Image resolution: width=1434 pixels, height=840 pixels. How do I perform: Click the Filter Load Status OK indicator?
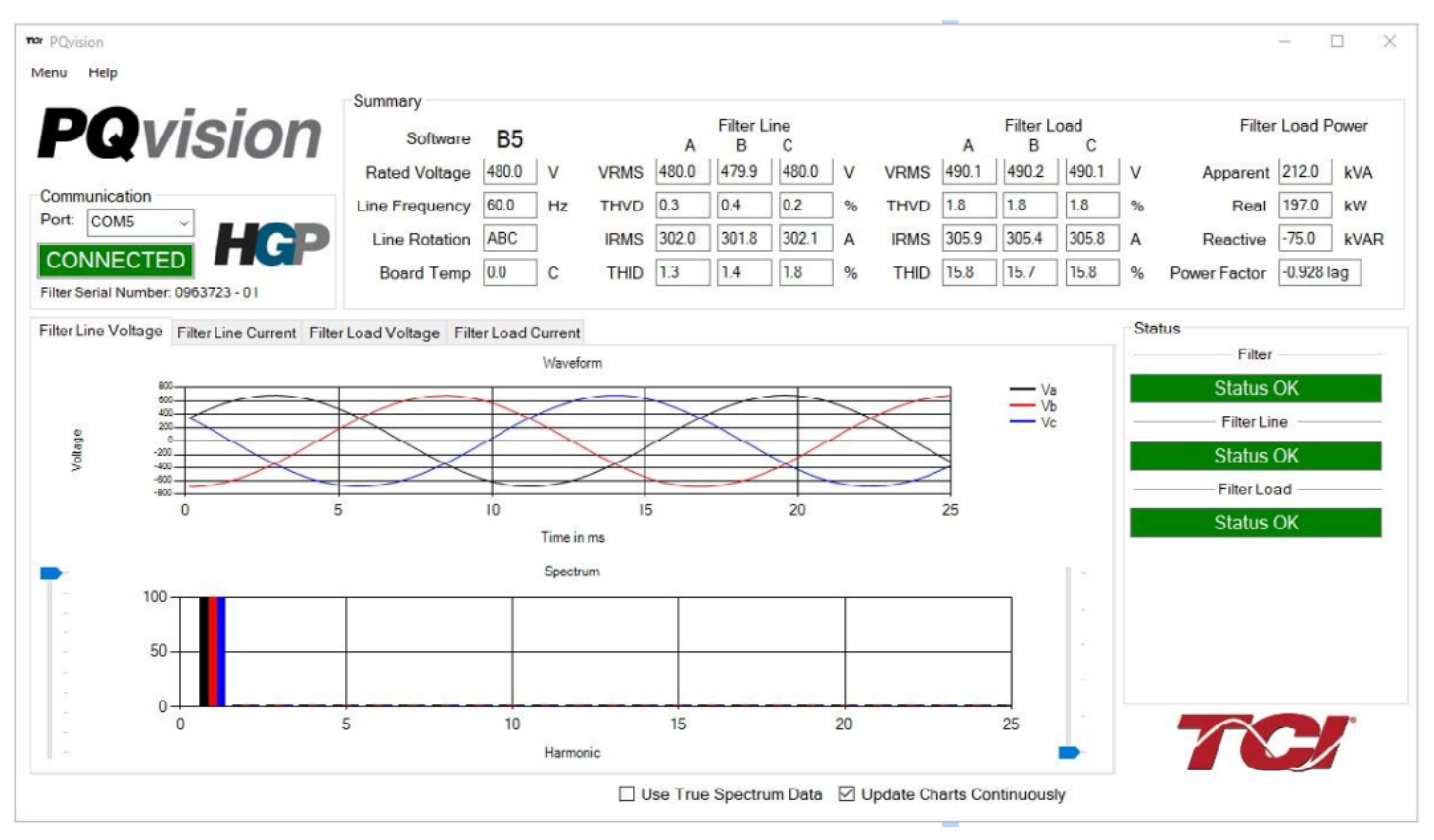click(1255, 523)
